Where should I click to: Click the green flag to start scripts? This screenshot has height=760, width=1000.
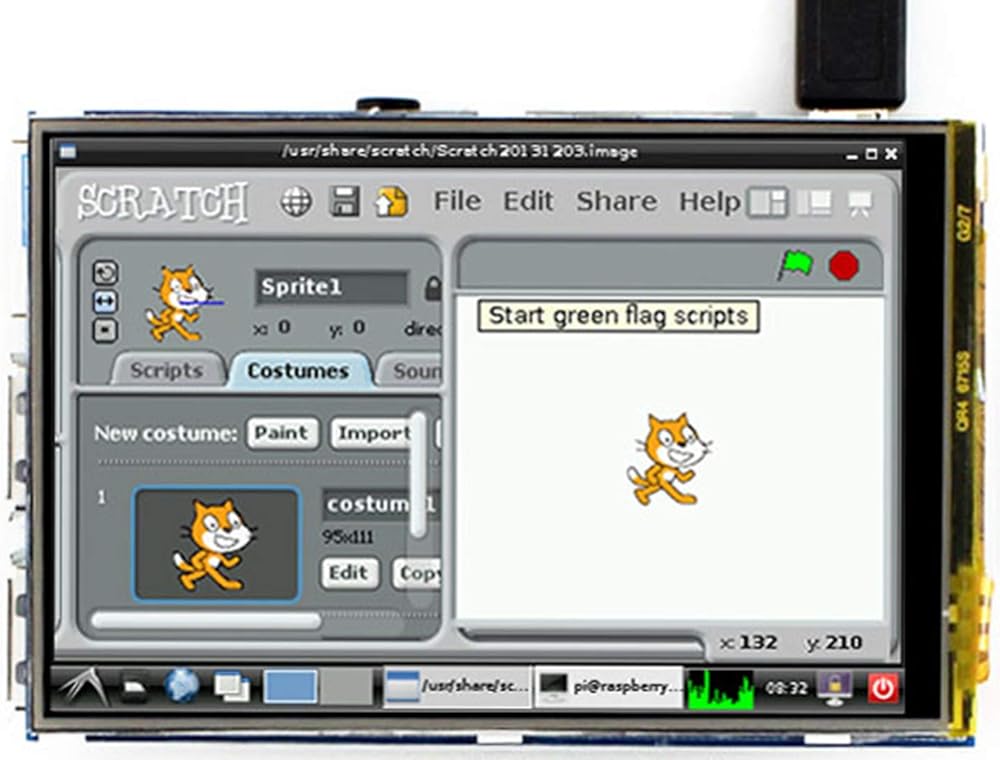796,266
